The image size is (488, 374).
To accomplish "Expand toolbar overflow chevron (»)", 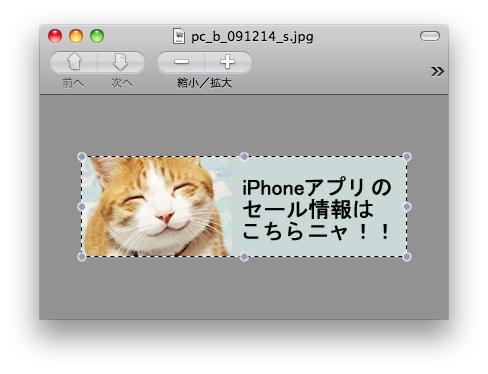I will click(x=437, y=71).
